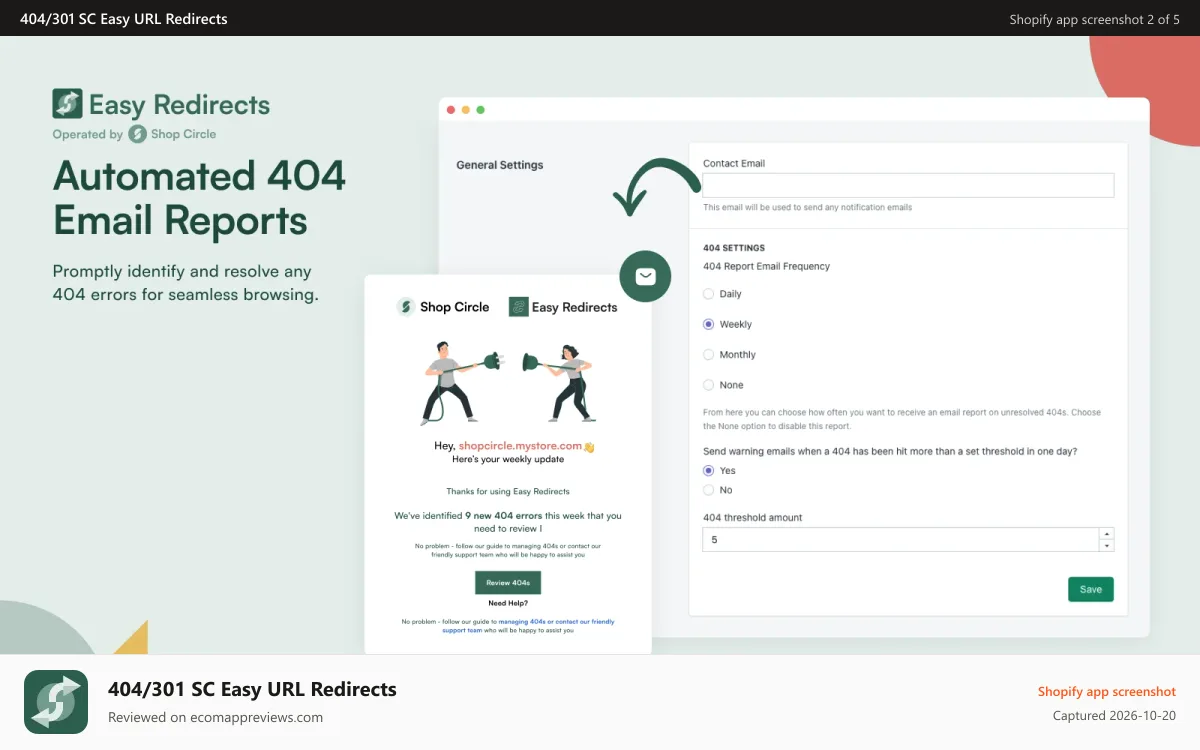Click the plug illustration in the email preview
This screenshot has width=1200, height=750.
coord(509,382)
